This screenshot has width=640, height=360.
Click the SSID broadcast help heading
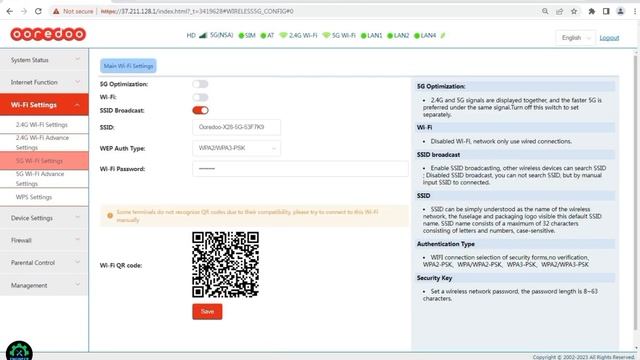(438, 155)
